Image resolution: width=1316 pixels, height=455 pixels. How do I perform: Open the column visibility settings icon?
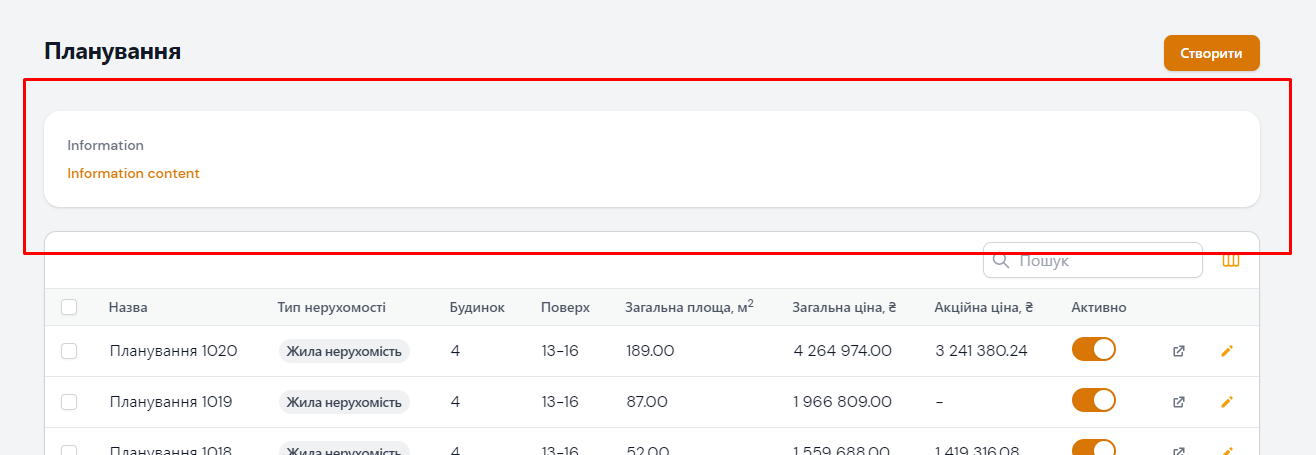point(1231,261)
